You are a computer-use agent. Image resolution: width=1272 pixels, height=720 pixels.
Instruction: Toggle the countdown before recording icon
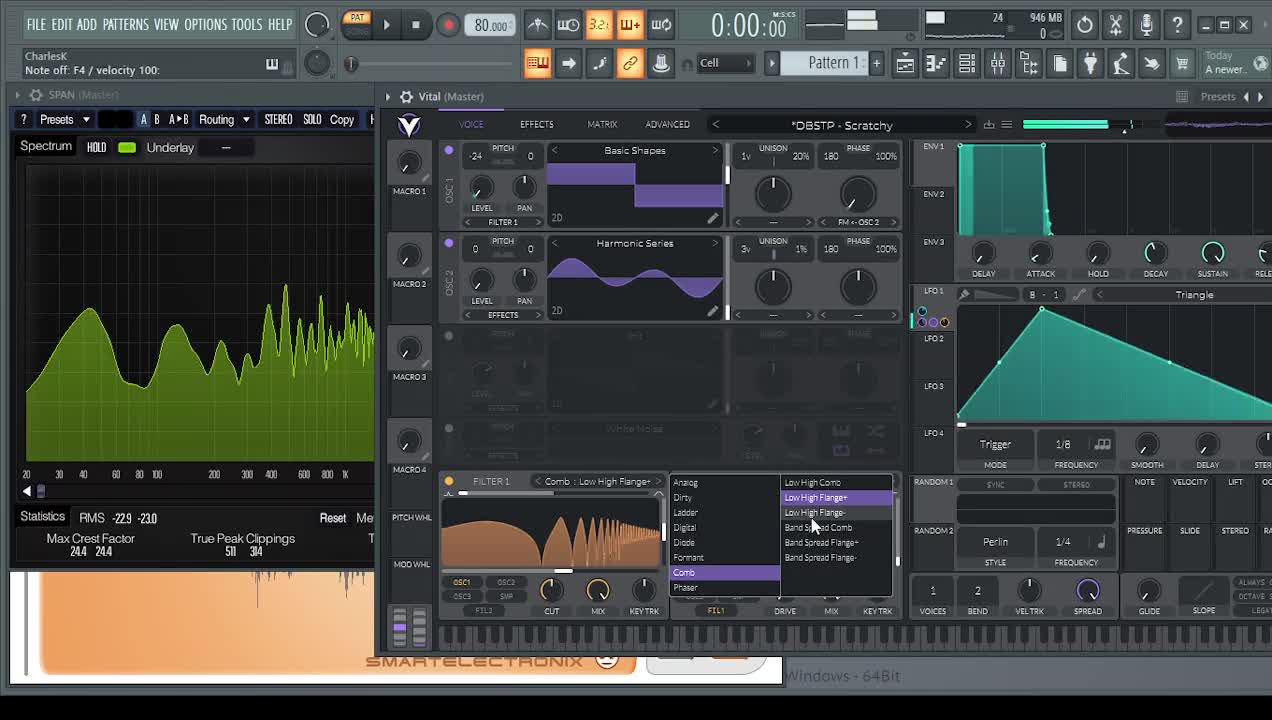pos(599,24)
